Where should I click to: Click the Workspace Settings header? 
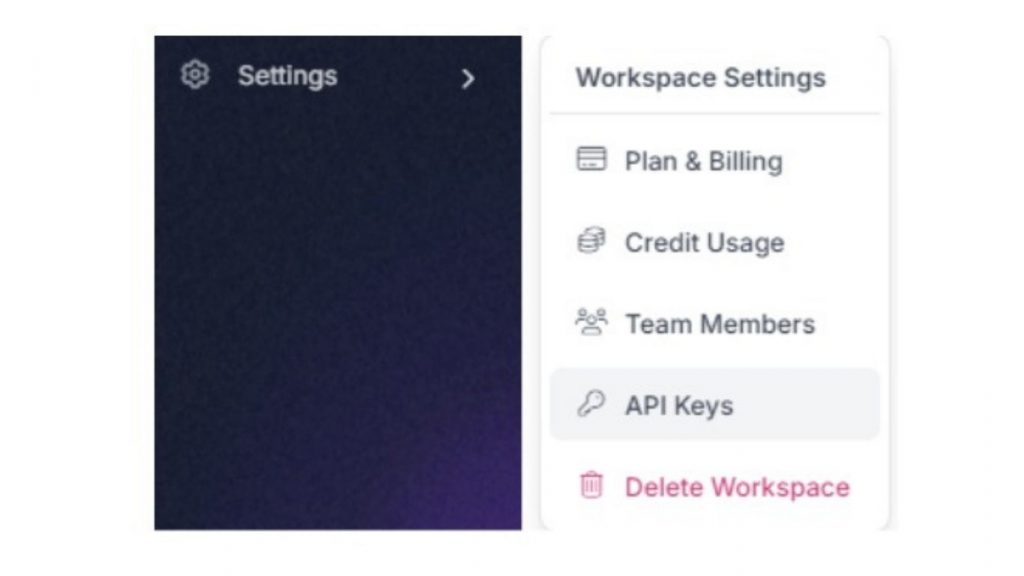coord(701,77)
